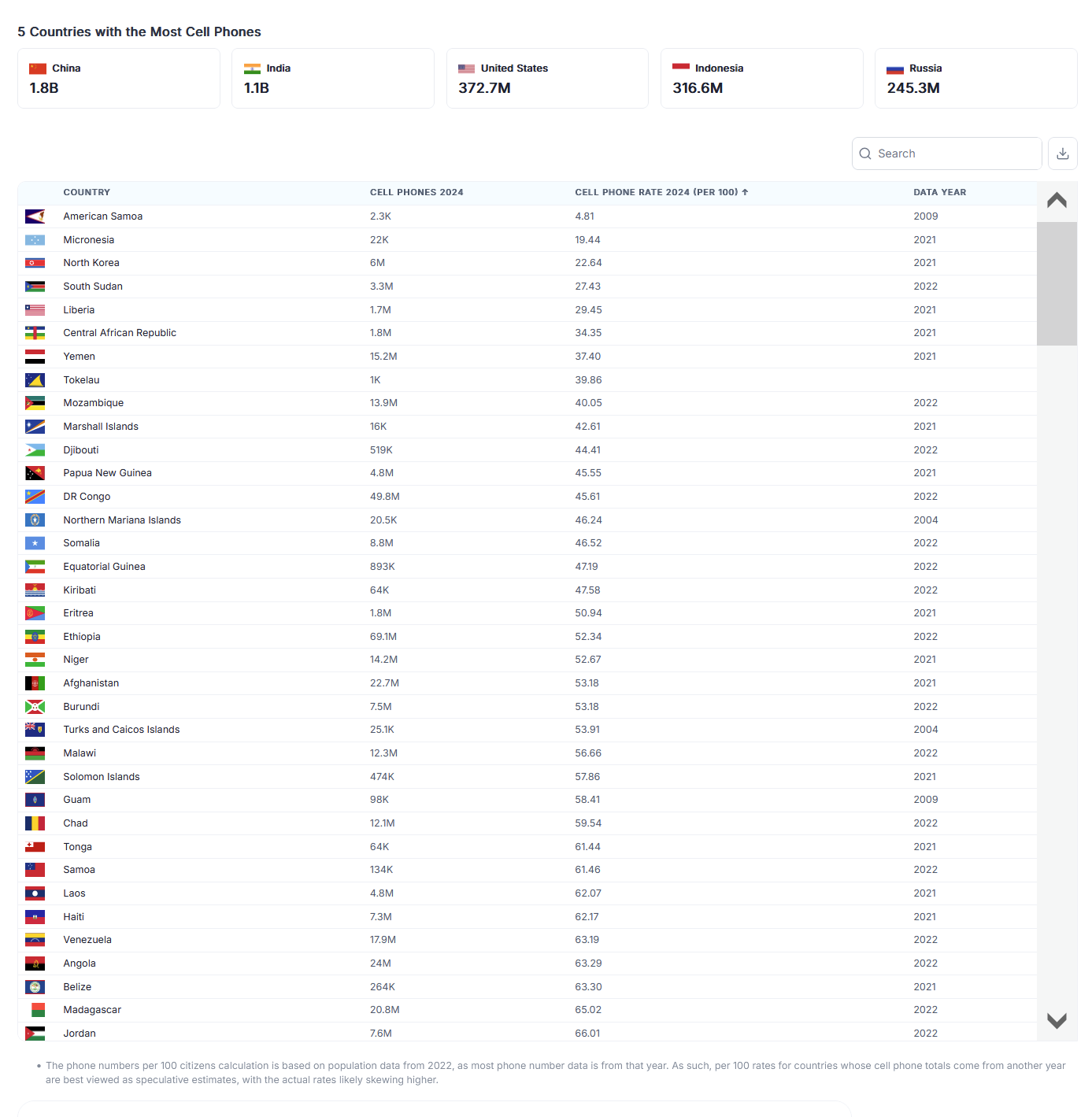This screenshot has height=1117, width=1092.
Task: Click the North Korea flag icon
Action: coord(35,263)
